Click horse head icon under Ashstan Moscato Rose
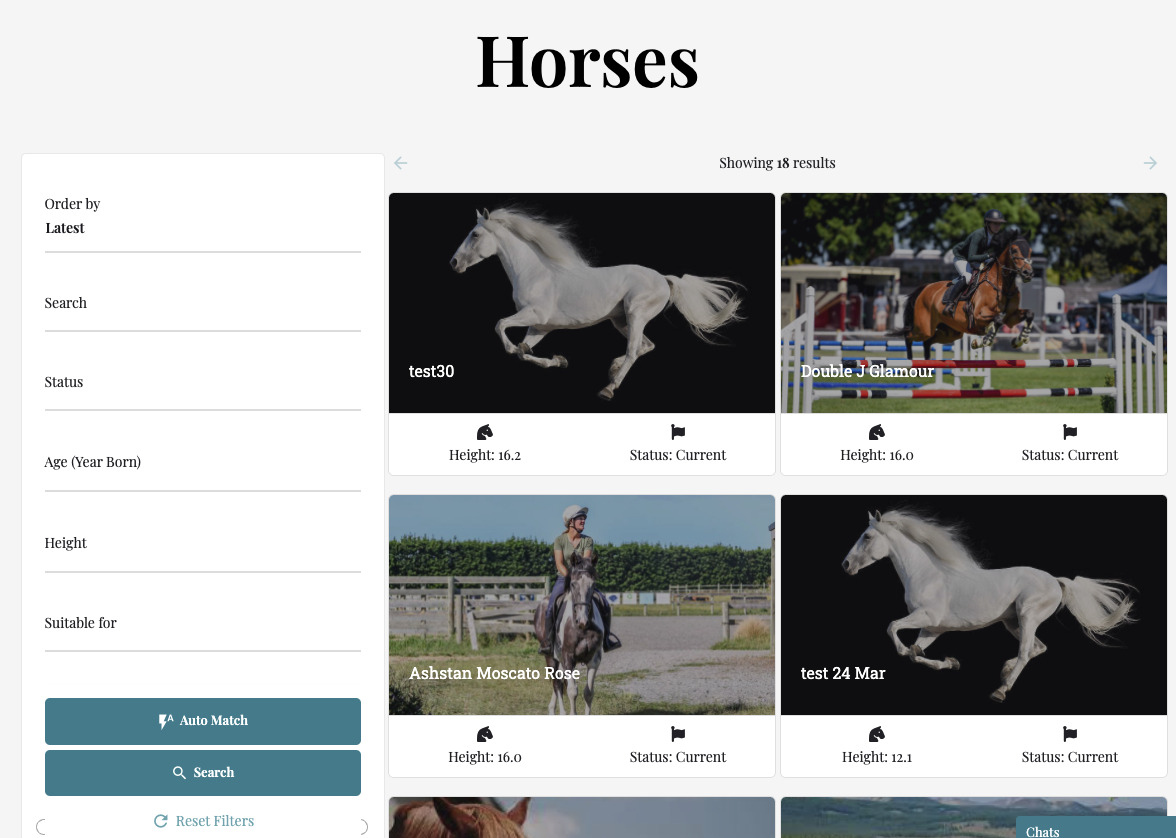This screenshot has width=1176, height=838. (485, 734)
